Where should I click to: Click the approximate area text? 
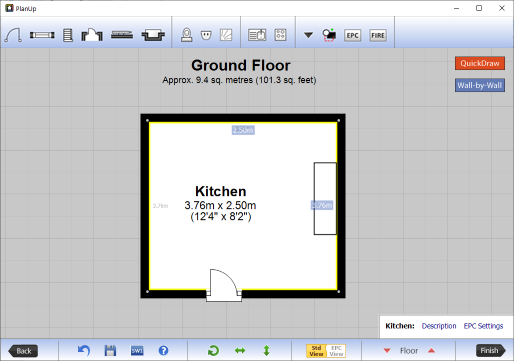coord(239,80)
